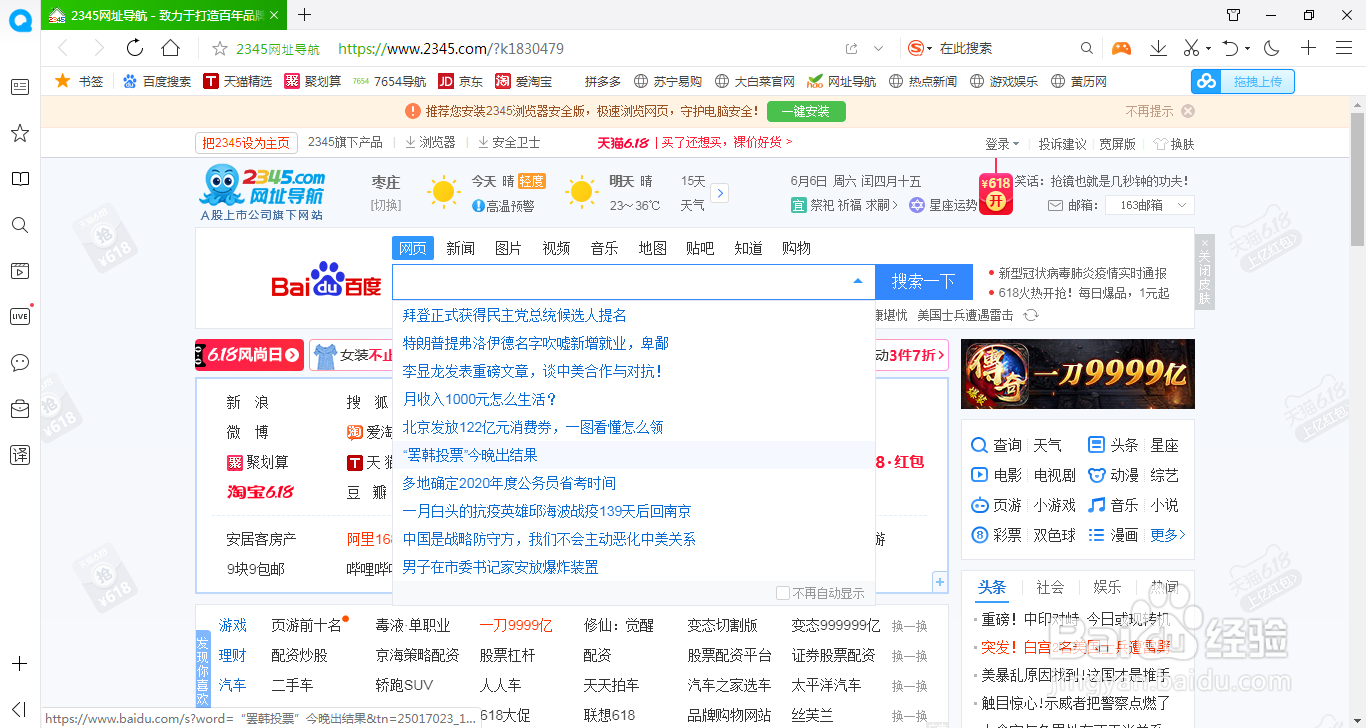
Task: Open the chat bubble icon in left sidebar
Action: [19, 362]
